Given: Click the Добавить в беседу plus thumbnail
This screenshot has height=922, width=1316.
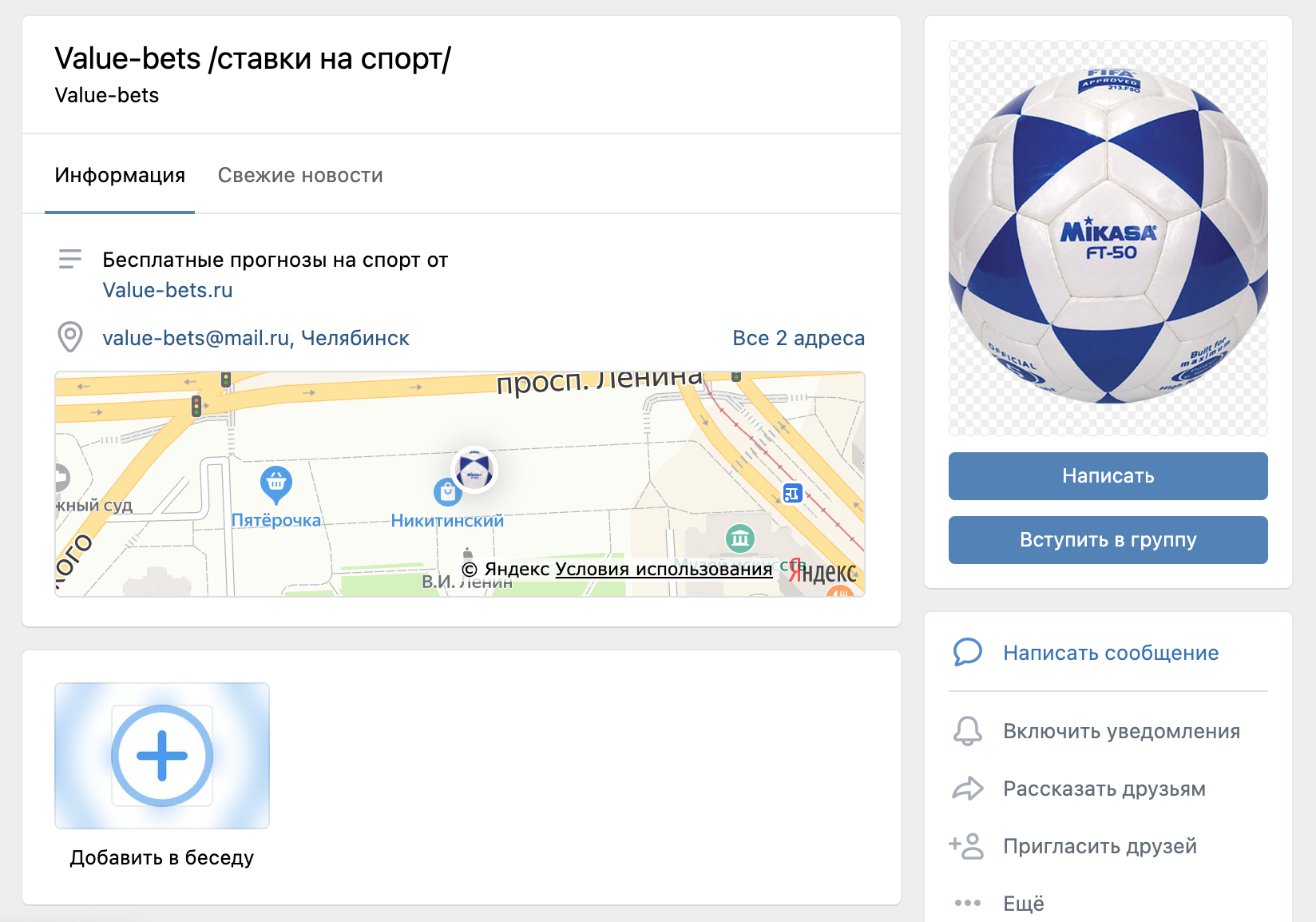Looking at the screenshot, I should 162,756.
